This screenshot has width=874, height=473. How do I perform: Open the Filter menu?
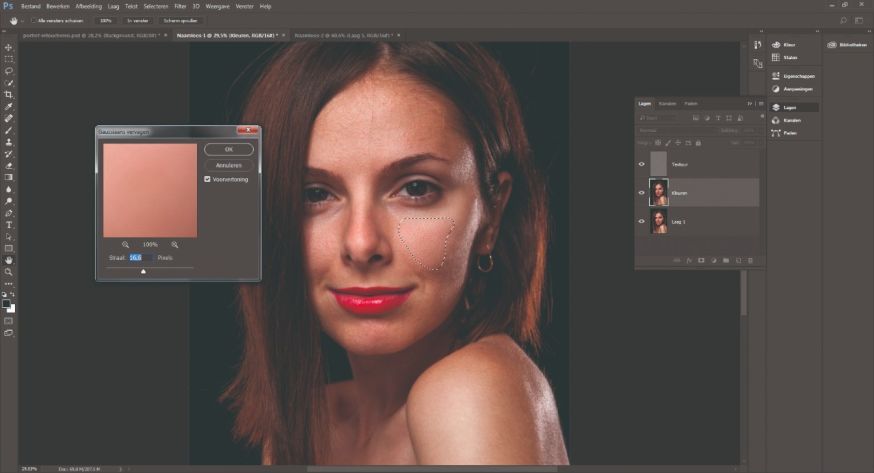click(x=180, y=6)
